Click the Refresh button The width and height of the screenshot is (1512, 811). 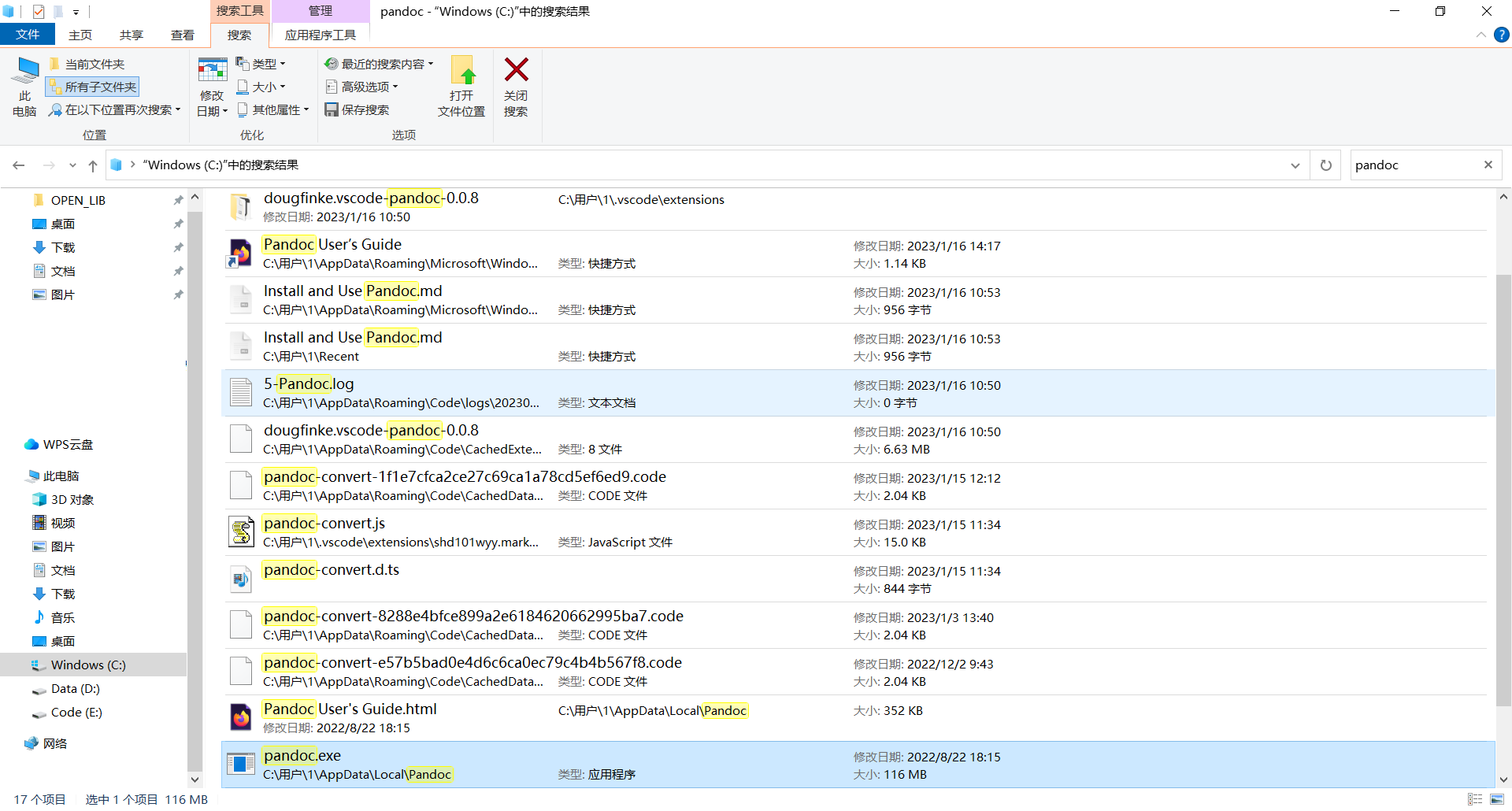click(x=1326, y=165)
